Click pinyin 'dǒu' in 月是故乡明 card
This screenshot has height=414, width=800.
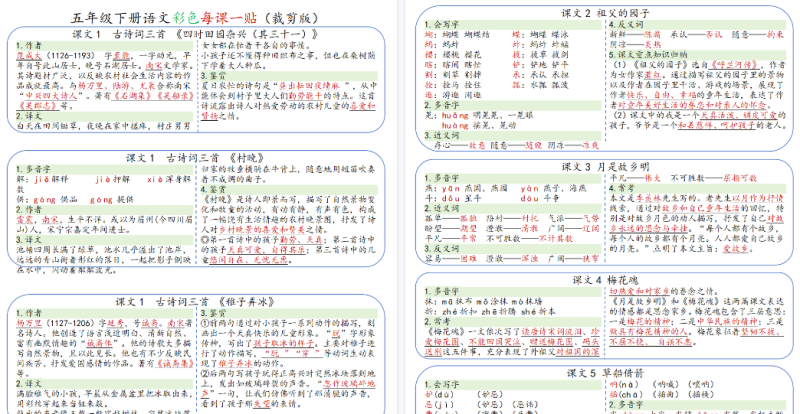[x=451, y=198]
